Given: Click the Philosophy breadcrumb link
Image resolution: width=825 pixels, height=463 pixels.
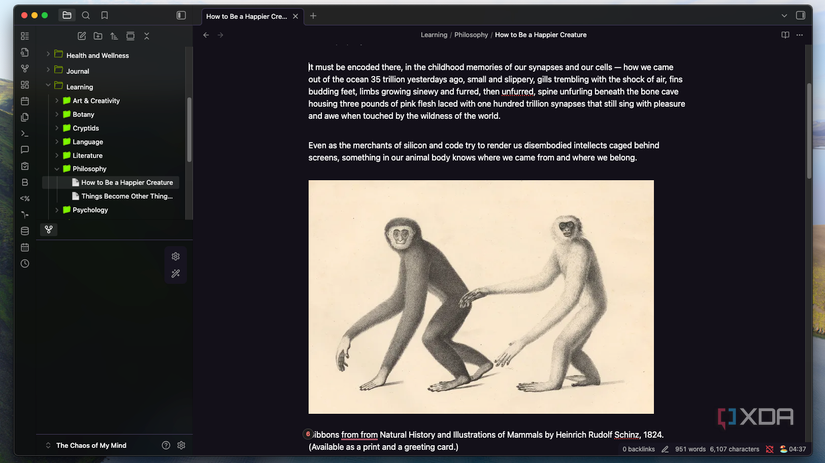Looking at the screenshot, I should [x=471, y=35].
